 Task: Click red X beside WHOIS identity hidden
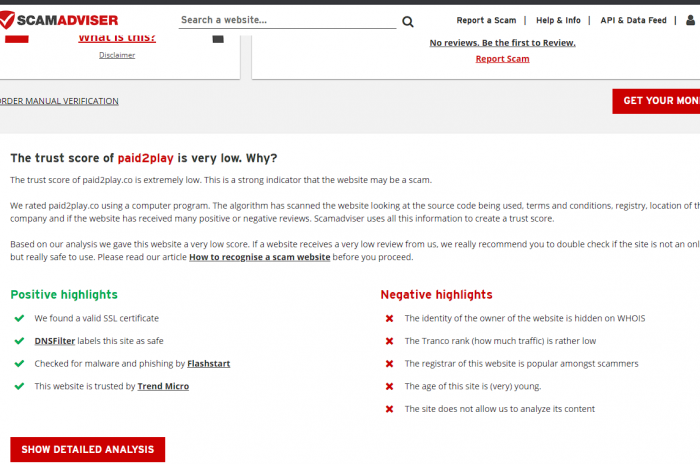pyautogui.click(x=389, y=319)
